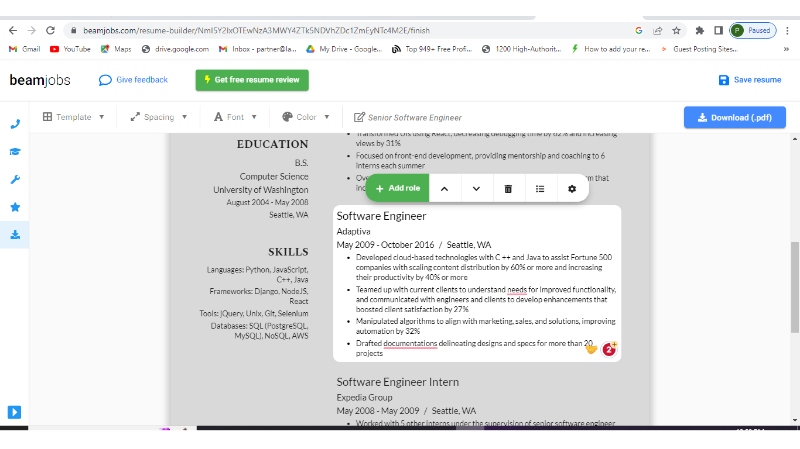Click the blue play button at bottom left

[x=14, y=412]
